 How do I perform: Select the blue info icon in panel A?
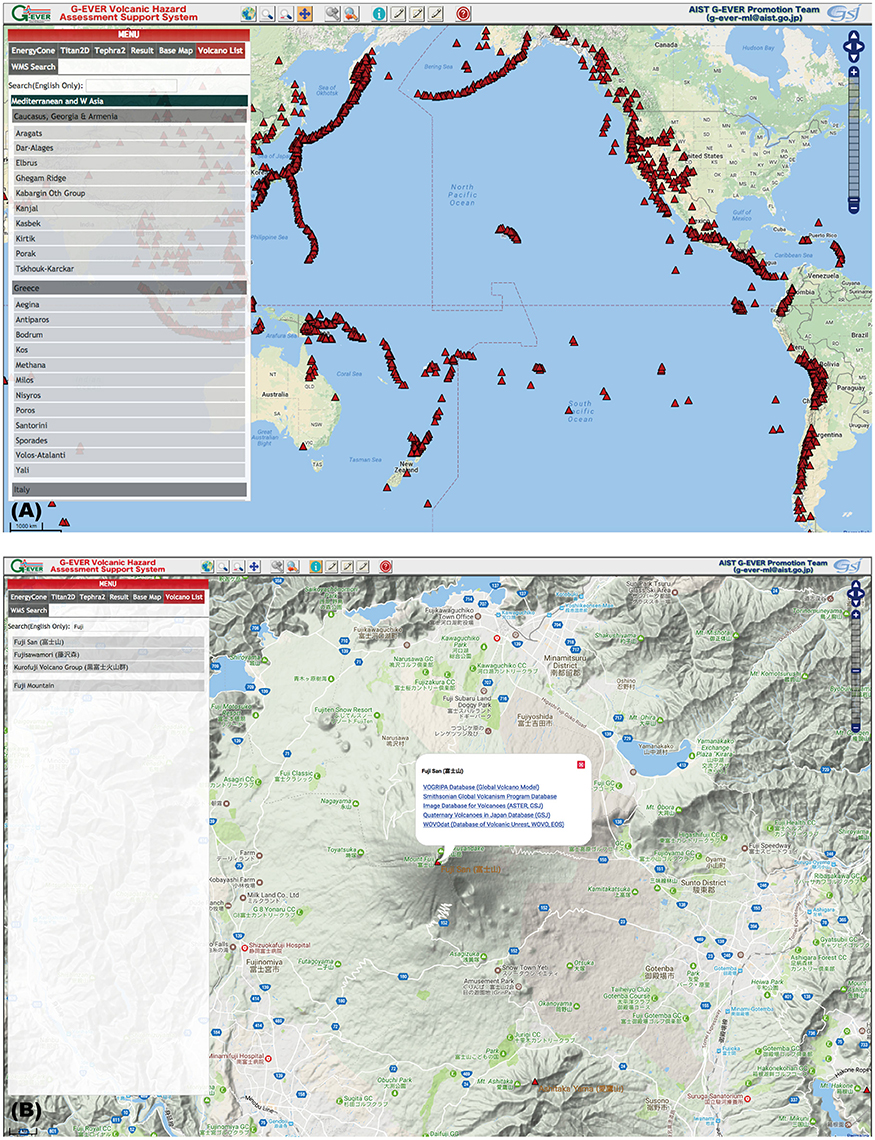coord(379,13)
